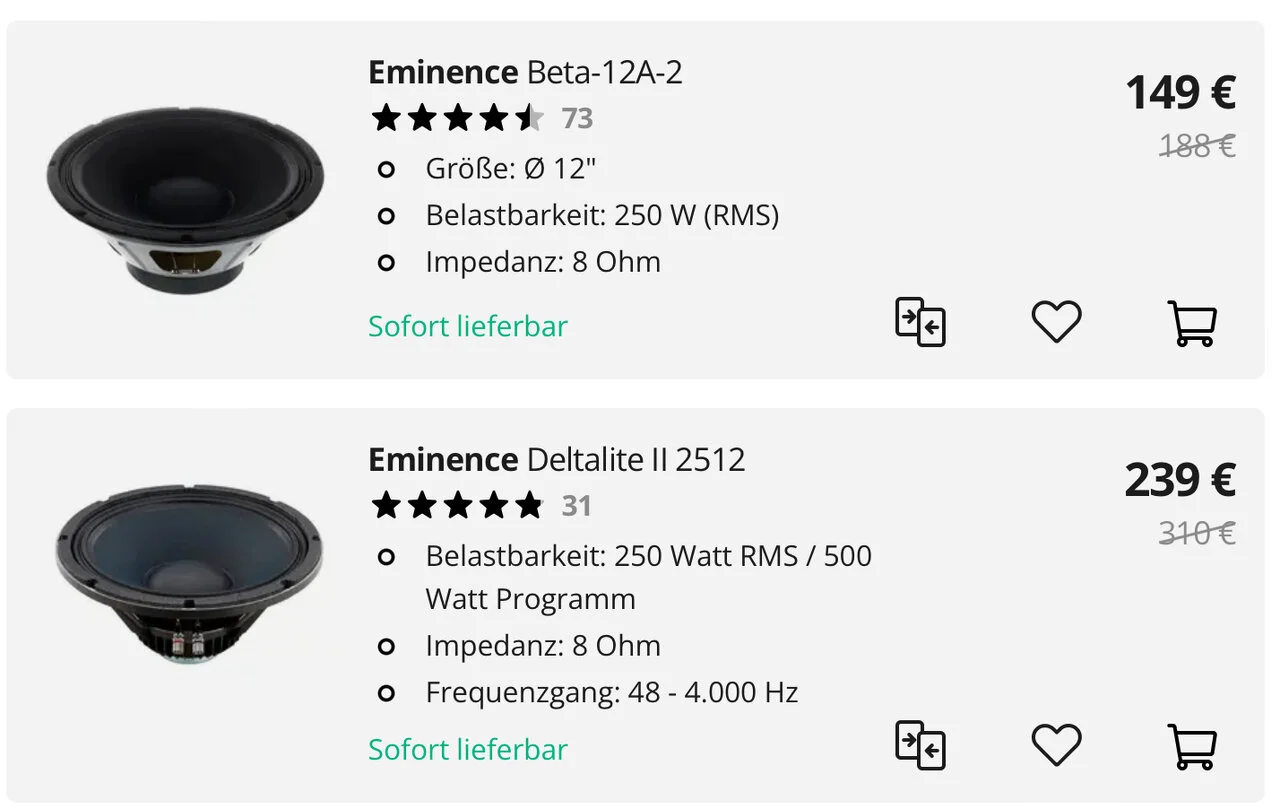Click compare icon for Deltalite II 2512
This screenshot has width=1280, height=809.
[920, 746]
